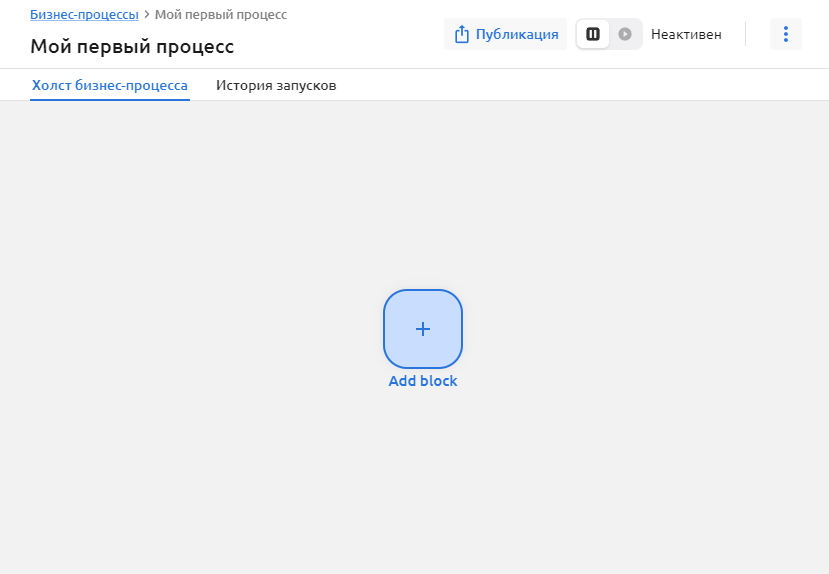Set the process to paused state
Viewport: 829px width, 574px height.
tap(593, 34)
